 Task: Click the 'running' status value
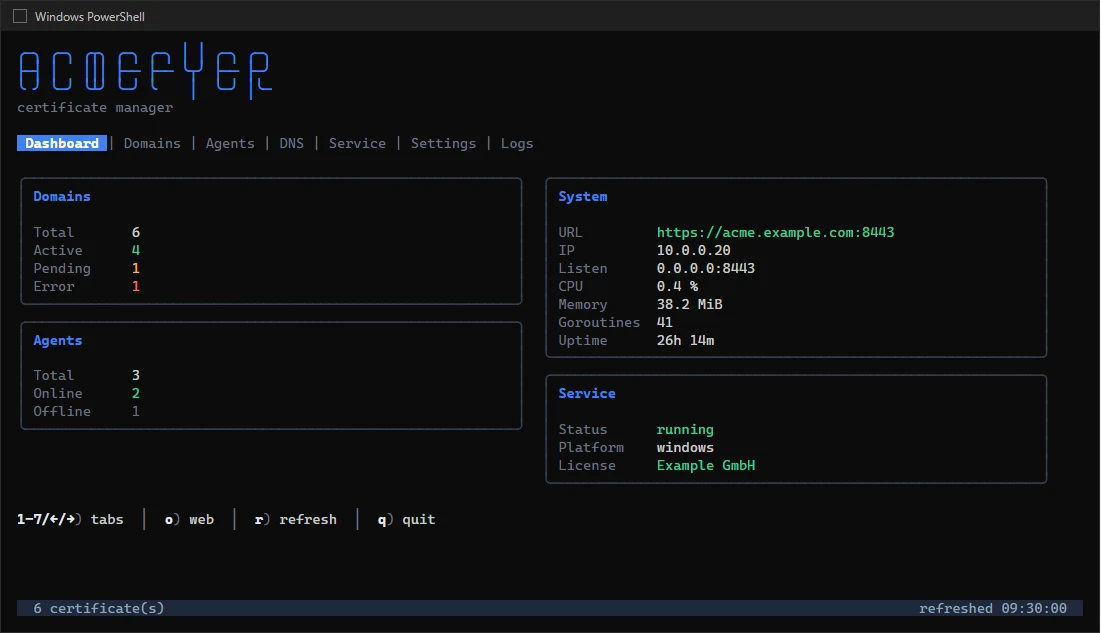coord(685,429)
